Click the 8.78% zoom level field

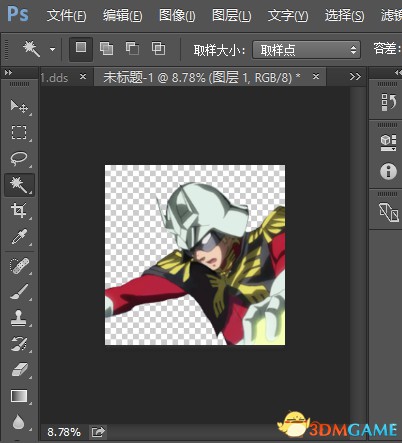point(64,432)
